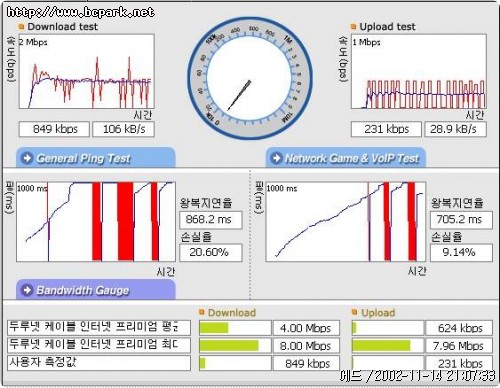
Task: Click the orange bullet beside Upload test
Action: [x=353, y=26]
